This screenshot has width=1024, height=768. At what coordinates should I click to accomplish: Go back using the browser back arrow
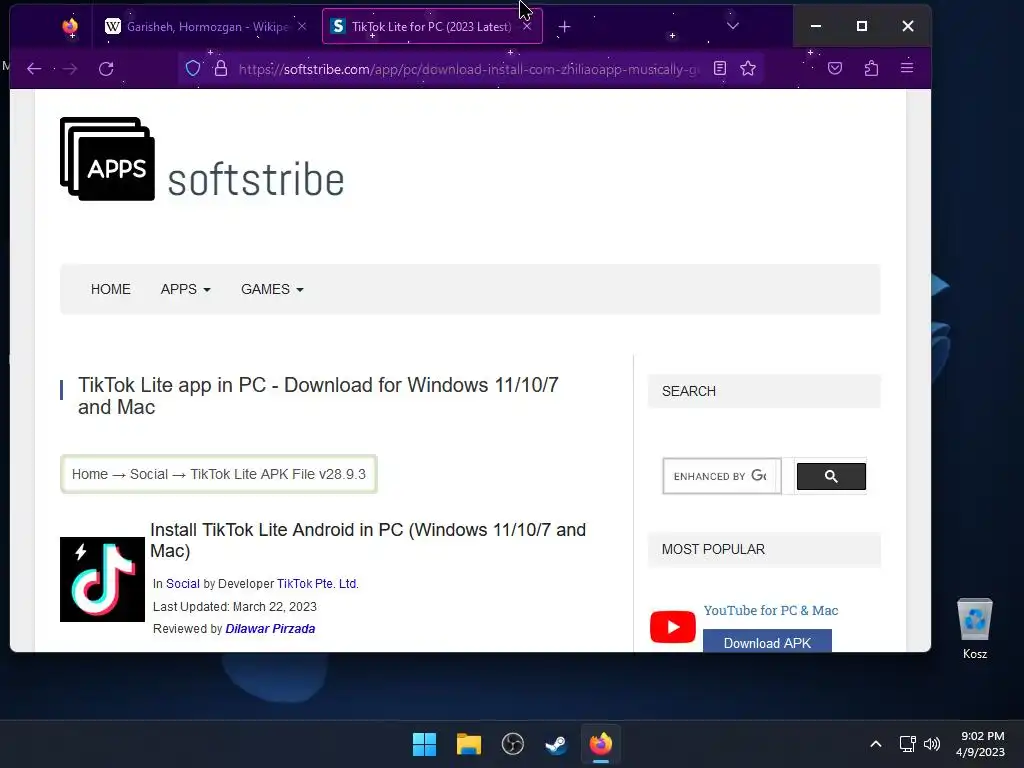pos(34,69)
